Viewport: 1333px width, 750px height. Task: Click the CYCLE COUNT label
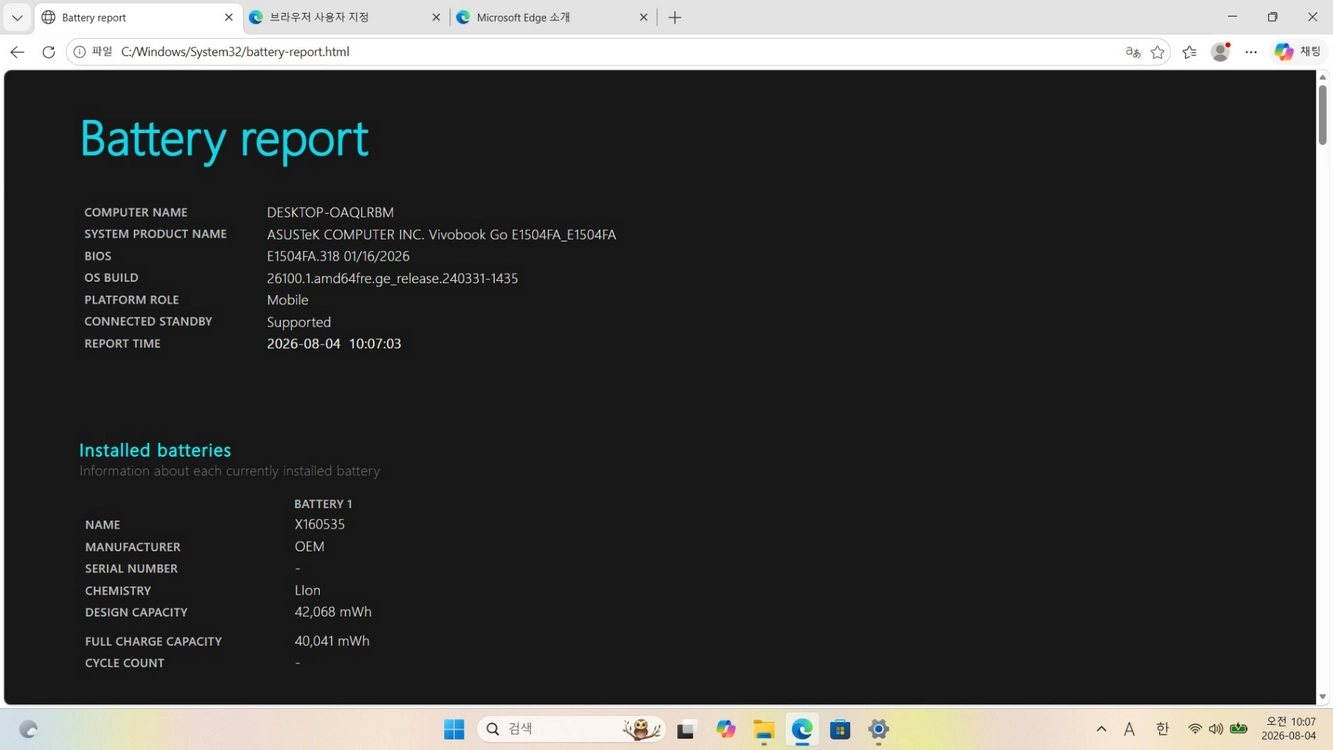pos(124,663)
